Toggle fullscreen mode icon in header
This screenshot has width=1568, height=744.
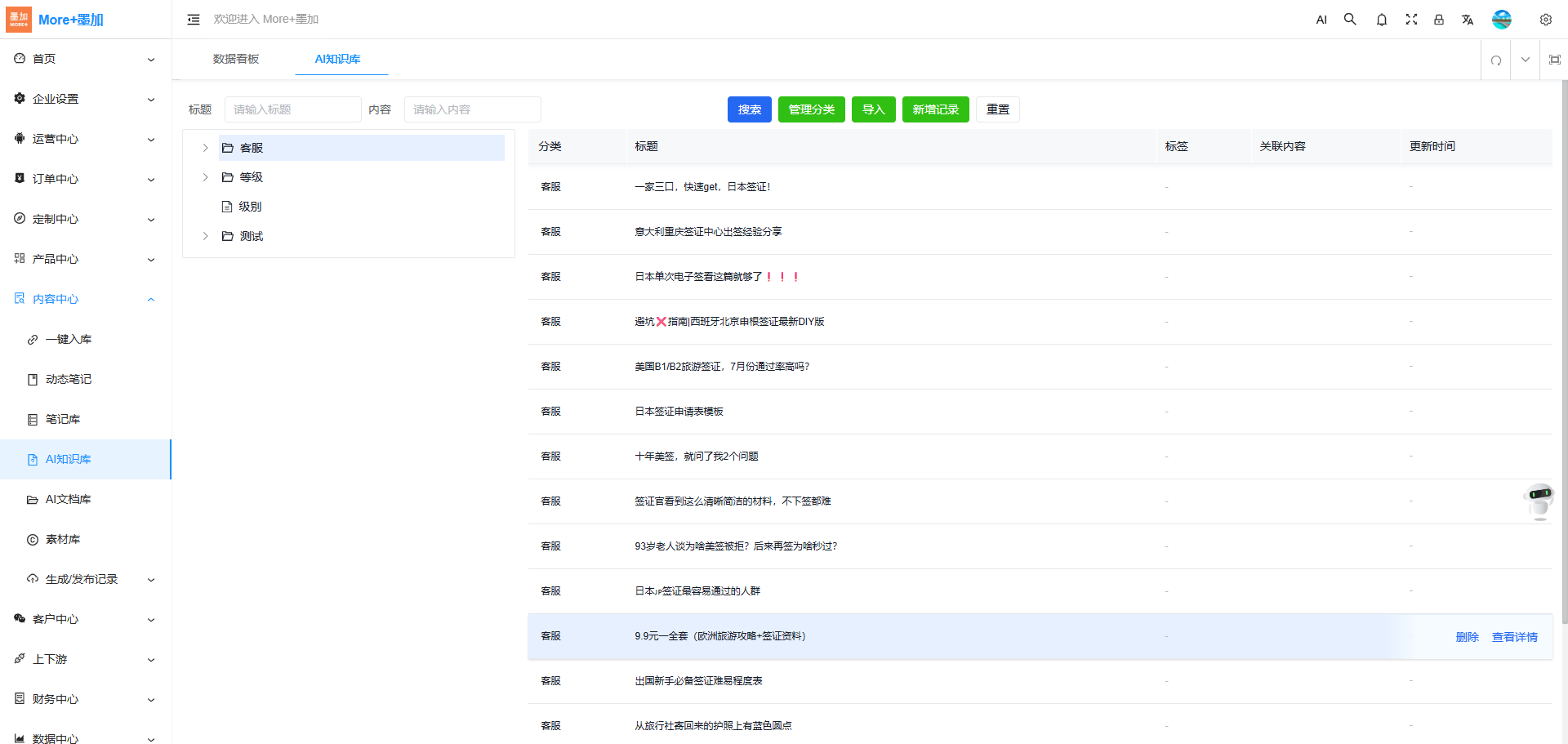[1410, 20]
